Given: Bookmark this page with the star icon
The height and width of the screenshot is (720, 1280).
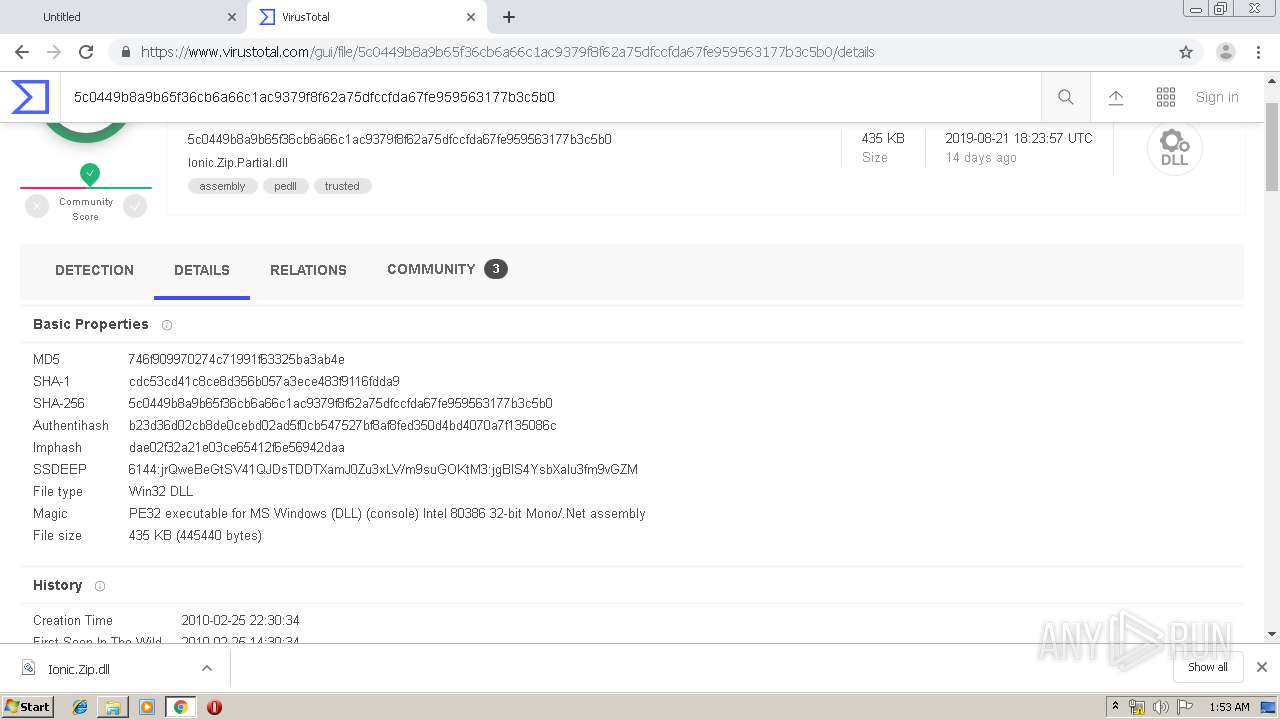Looking at the screenshot, I should (1186, 52).
